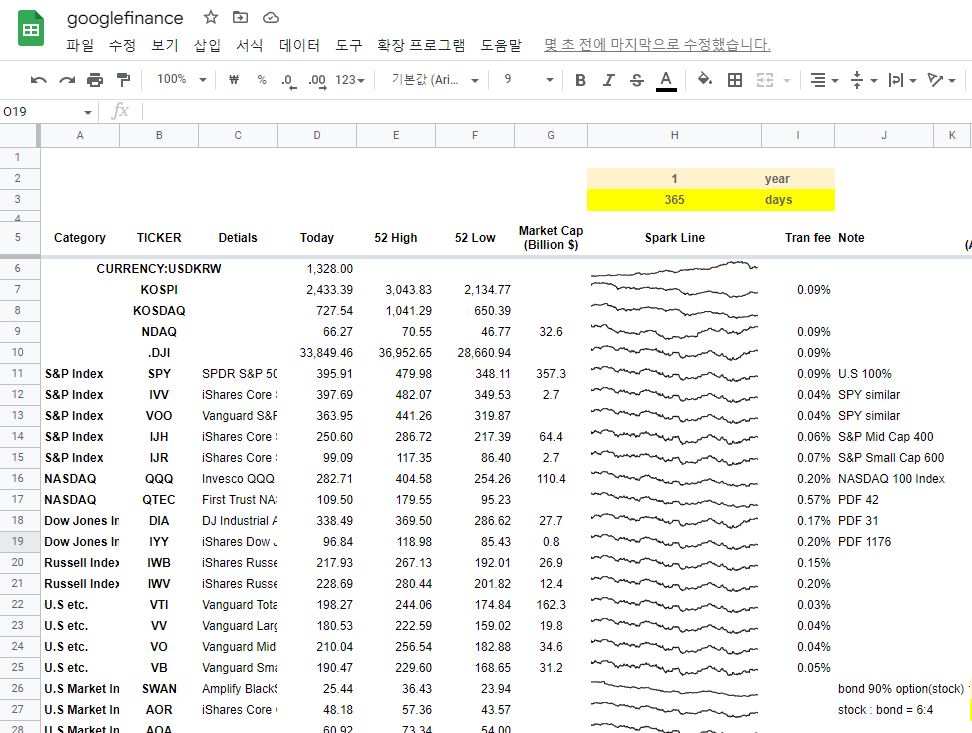Expand merge cells options arrow
The image size is (972, 733).
[x=787, y=81]
